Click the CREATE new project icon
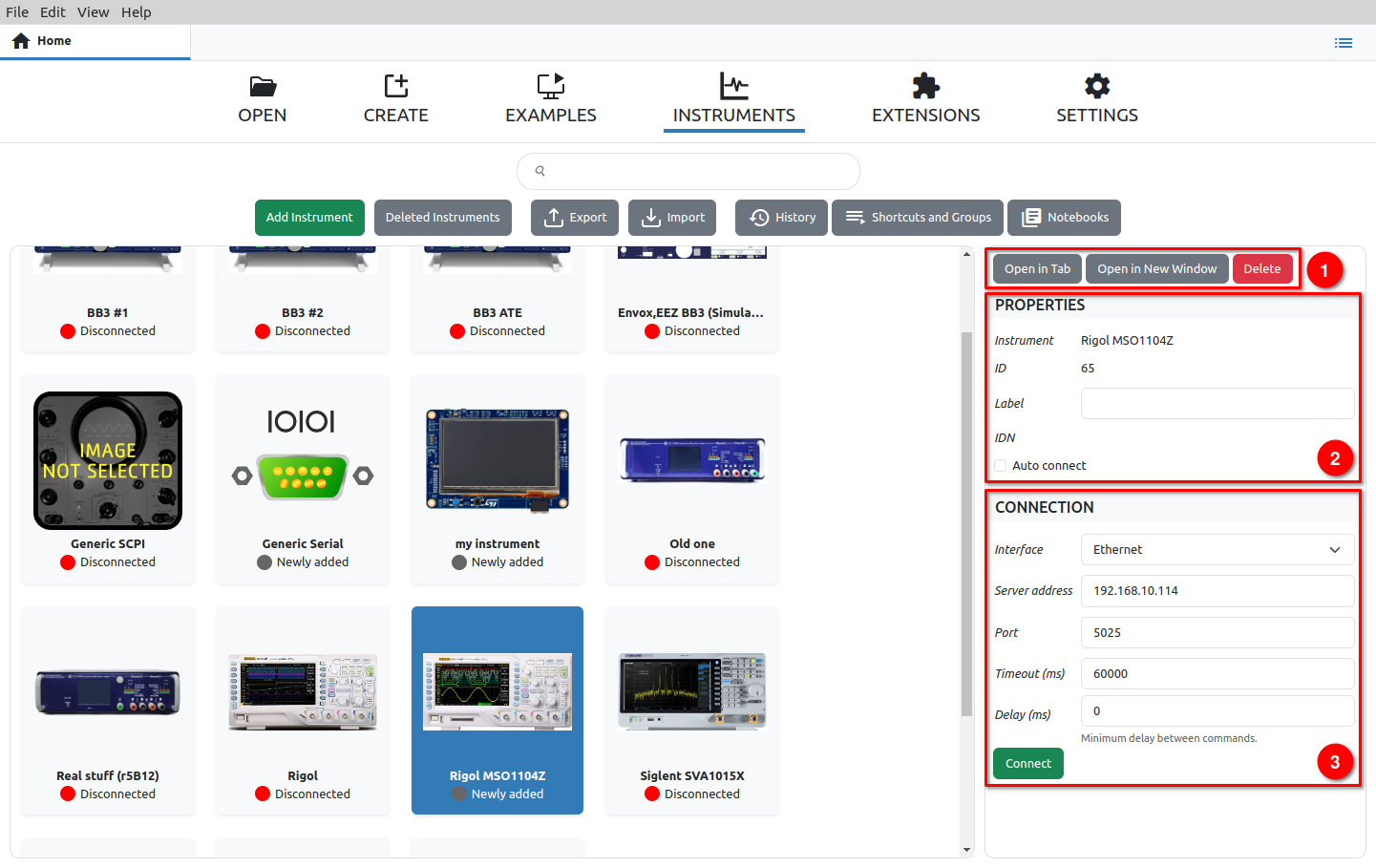Screen dimensions: 1376x868 [396, 86]
